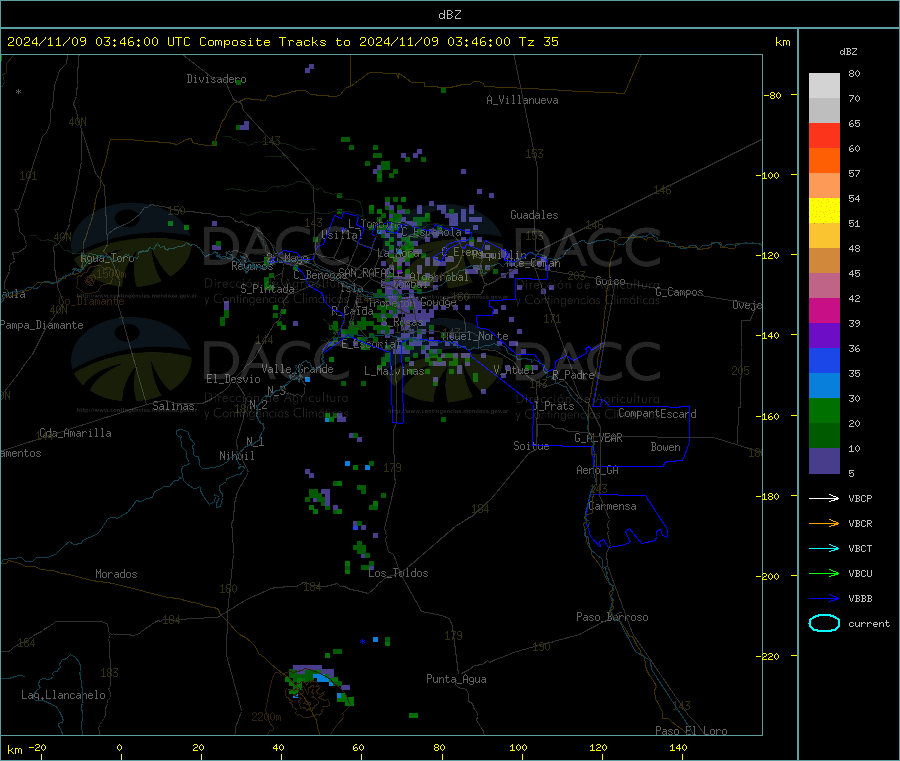Click the Aero_GA place label

tap(597, 470)
